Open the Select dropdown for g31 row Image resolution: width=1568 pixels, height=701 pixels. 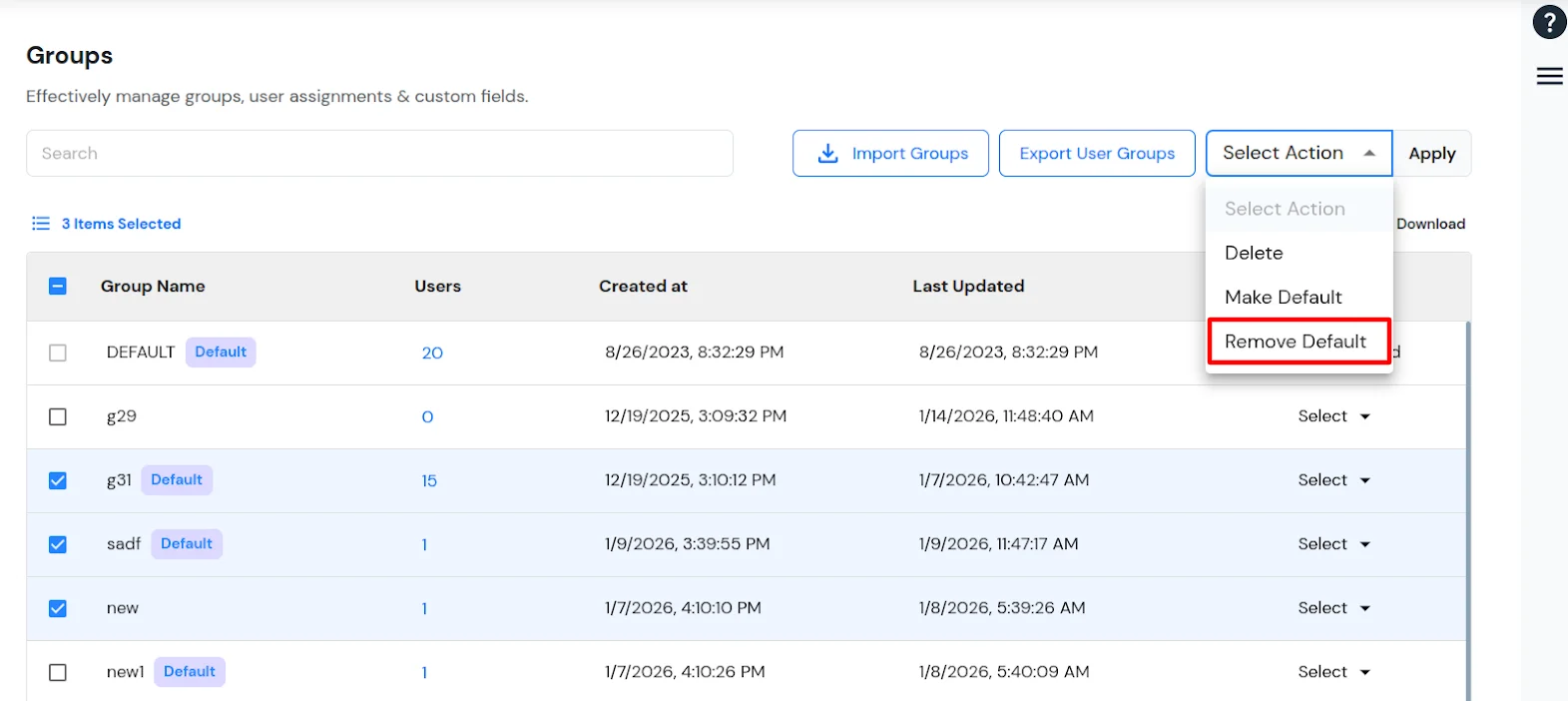click(1334, 480)
